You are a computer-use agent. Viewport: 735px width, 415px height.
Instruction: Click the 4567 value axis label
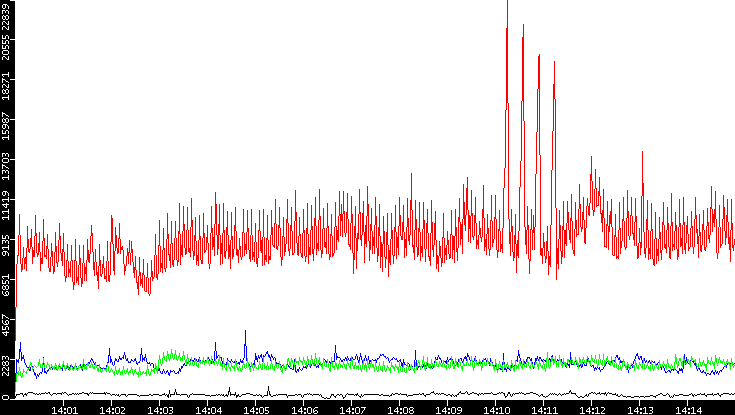[x=6, y=325]
